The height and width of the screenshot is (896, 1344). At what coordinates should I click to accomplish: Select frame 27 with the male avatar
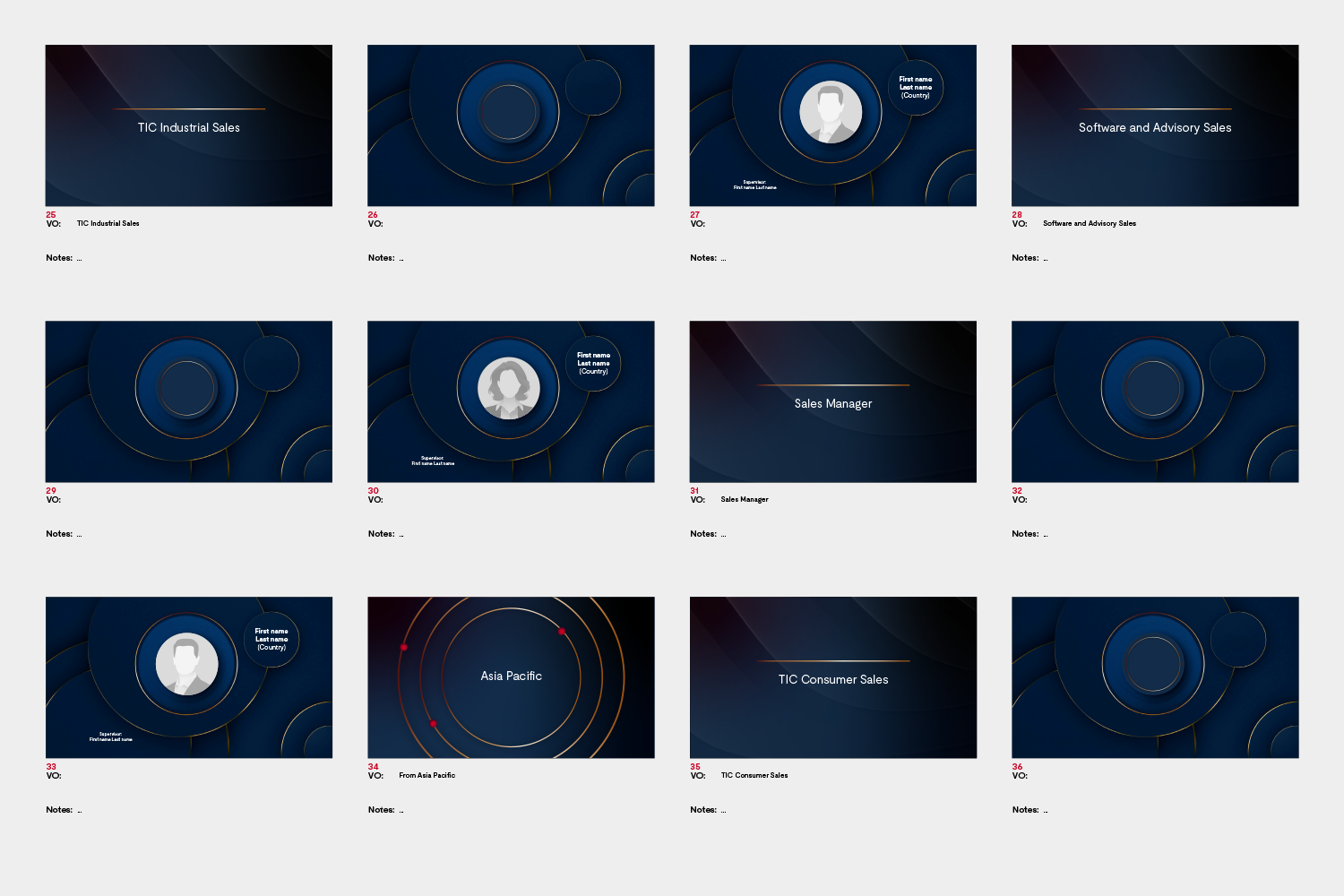pyautogui.click(x=833, y=125)
